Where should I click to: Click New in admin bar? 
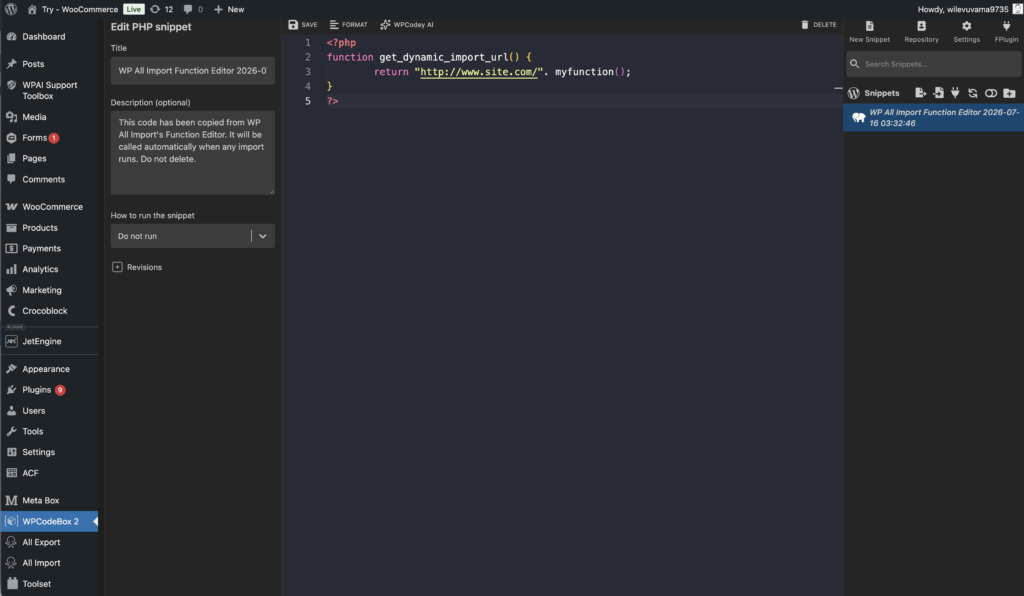(x=229, y=9)
